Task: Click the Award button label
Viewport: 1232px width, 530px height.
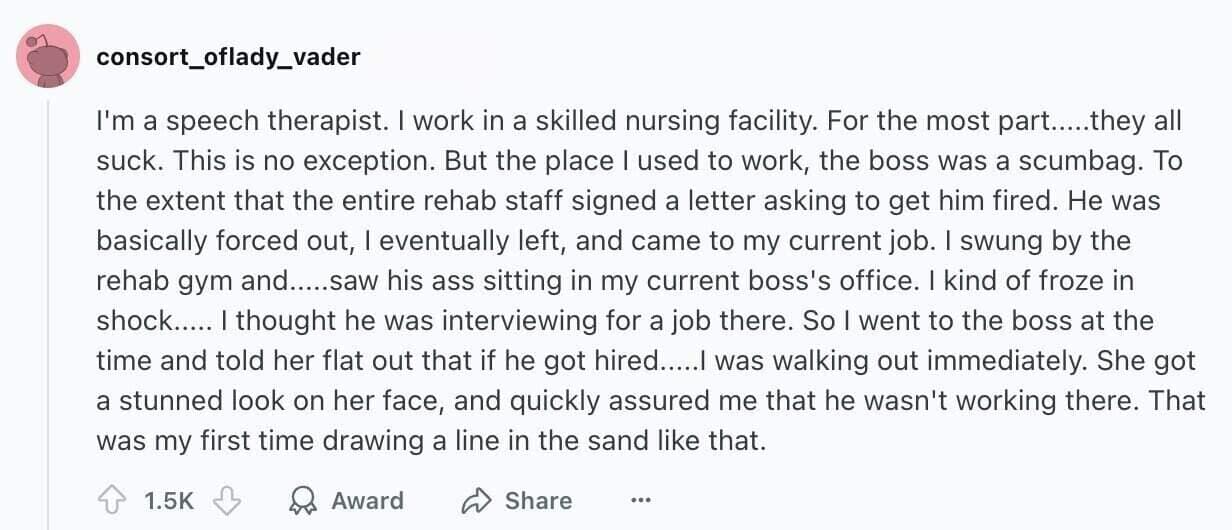Action: 367,501
